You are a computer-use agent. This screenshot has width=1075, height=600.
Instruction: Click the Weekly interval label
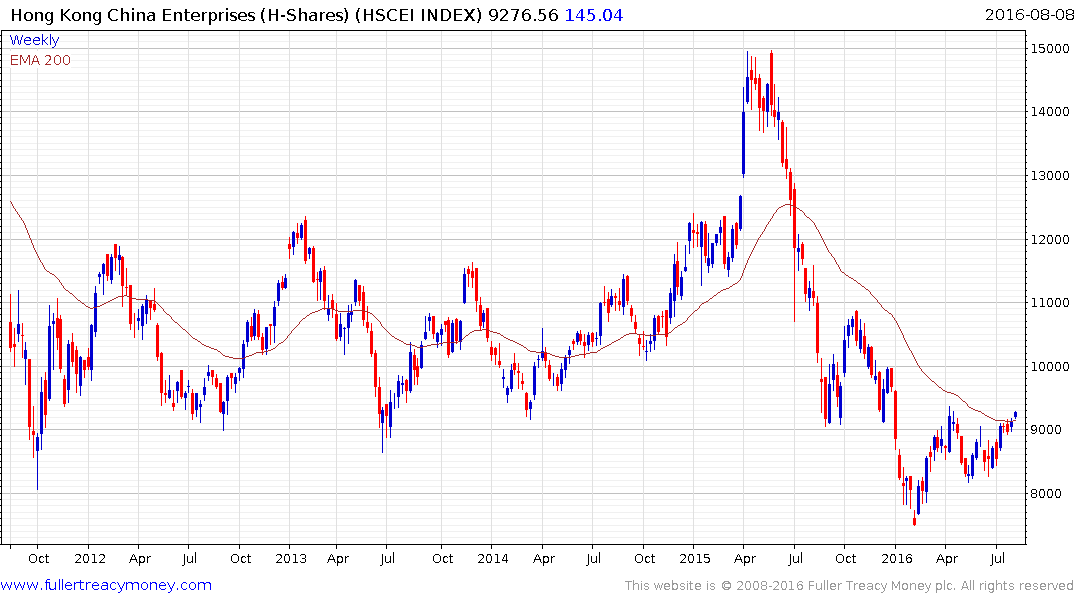[x=34, y=40]
